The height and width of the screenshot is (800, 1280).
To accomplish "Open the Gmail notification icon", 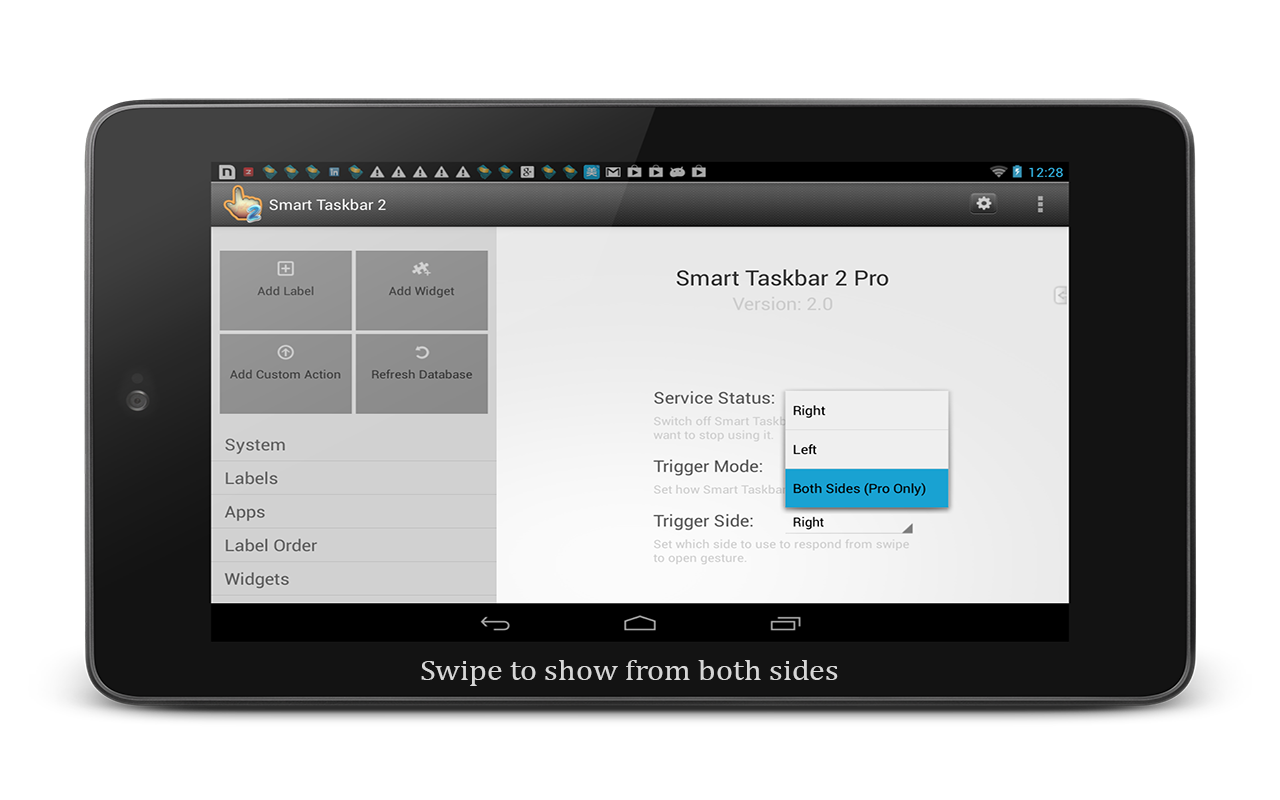I will click(614, 171).
